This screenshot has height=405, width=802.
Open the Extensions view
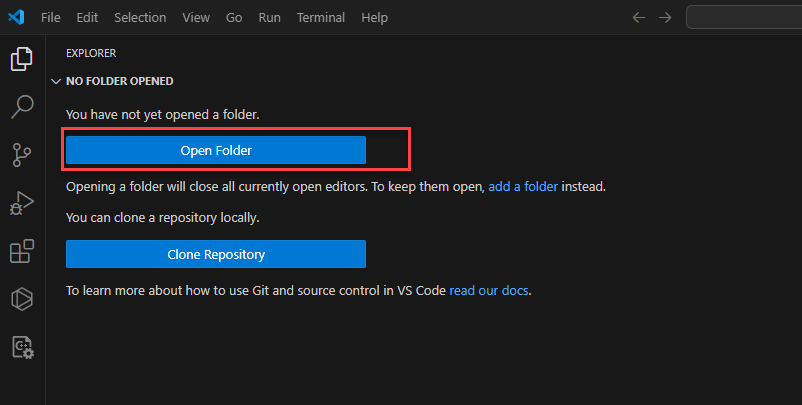21,251
